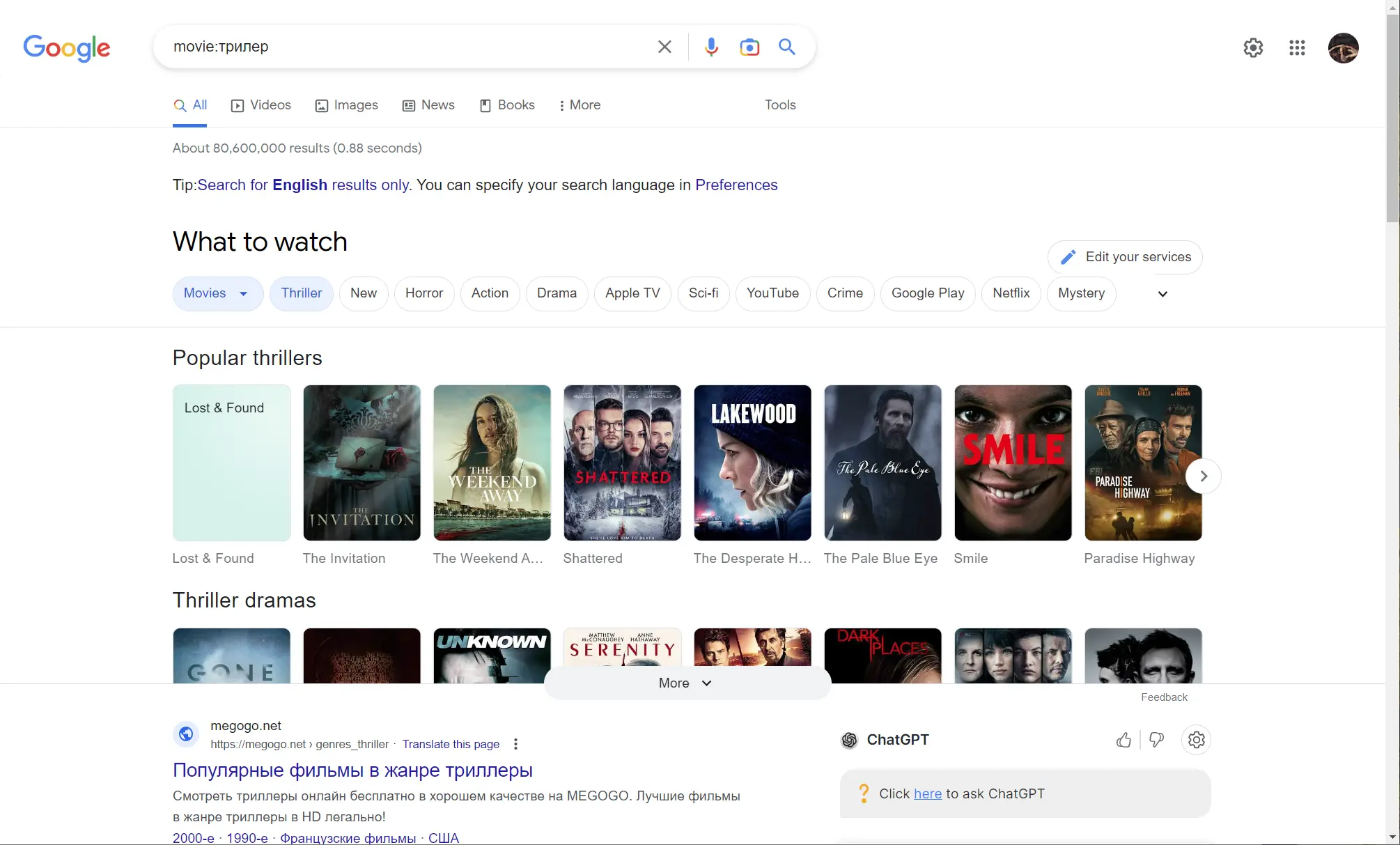Viewport: 1400px width, 845px height.
Task: Open the Smile movie poster
Action: [x=1013, y=463]
